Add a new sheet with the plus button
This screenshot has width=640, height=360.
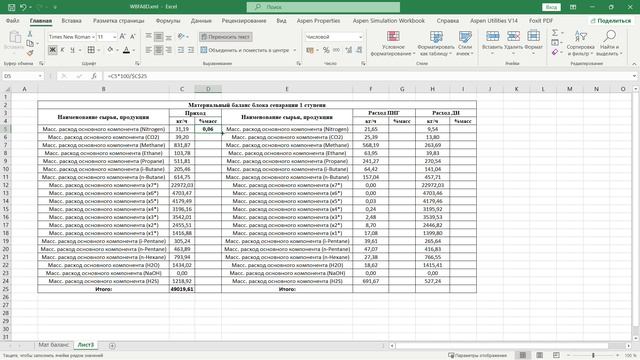point(112,346)
